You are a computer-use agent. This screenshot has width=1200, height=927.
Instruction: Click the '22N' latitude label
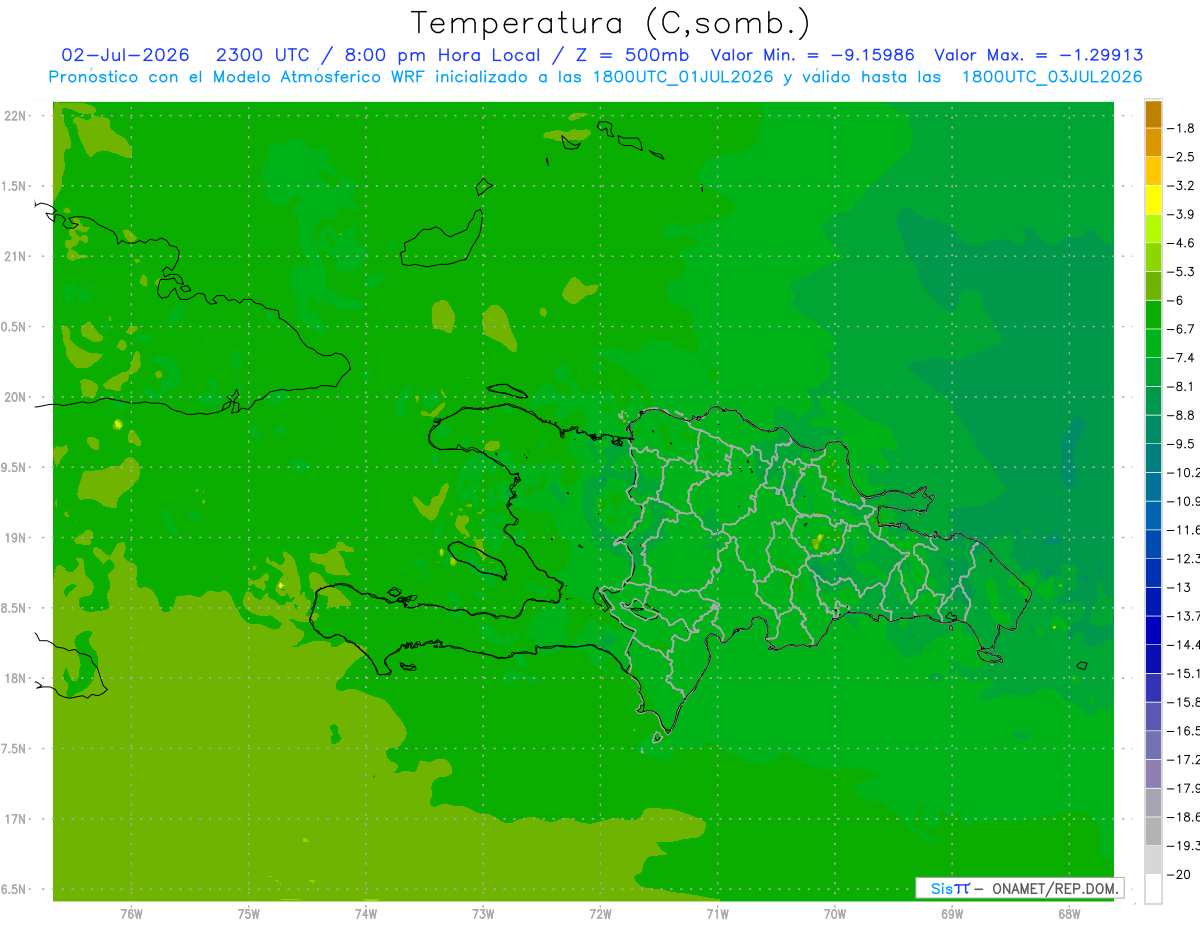(x=15, y=116)
